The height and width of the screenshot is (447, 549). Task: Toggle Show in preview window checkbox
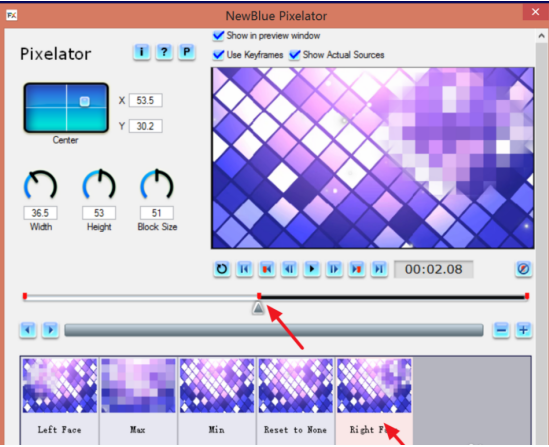218,35
